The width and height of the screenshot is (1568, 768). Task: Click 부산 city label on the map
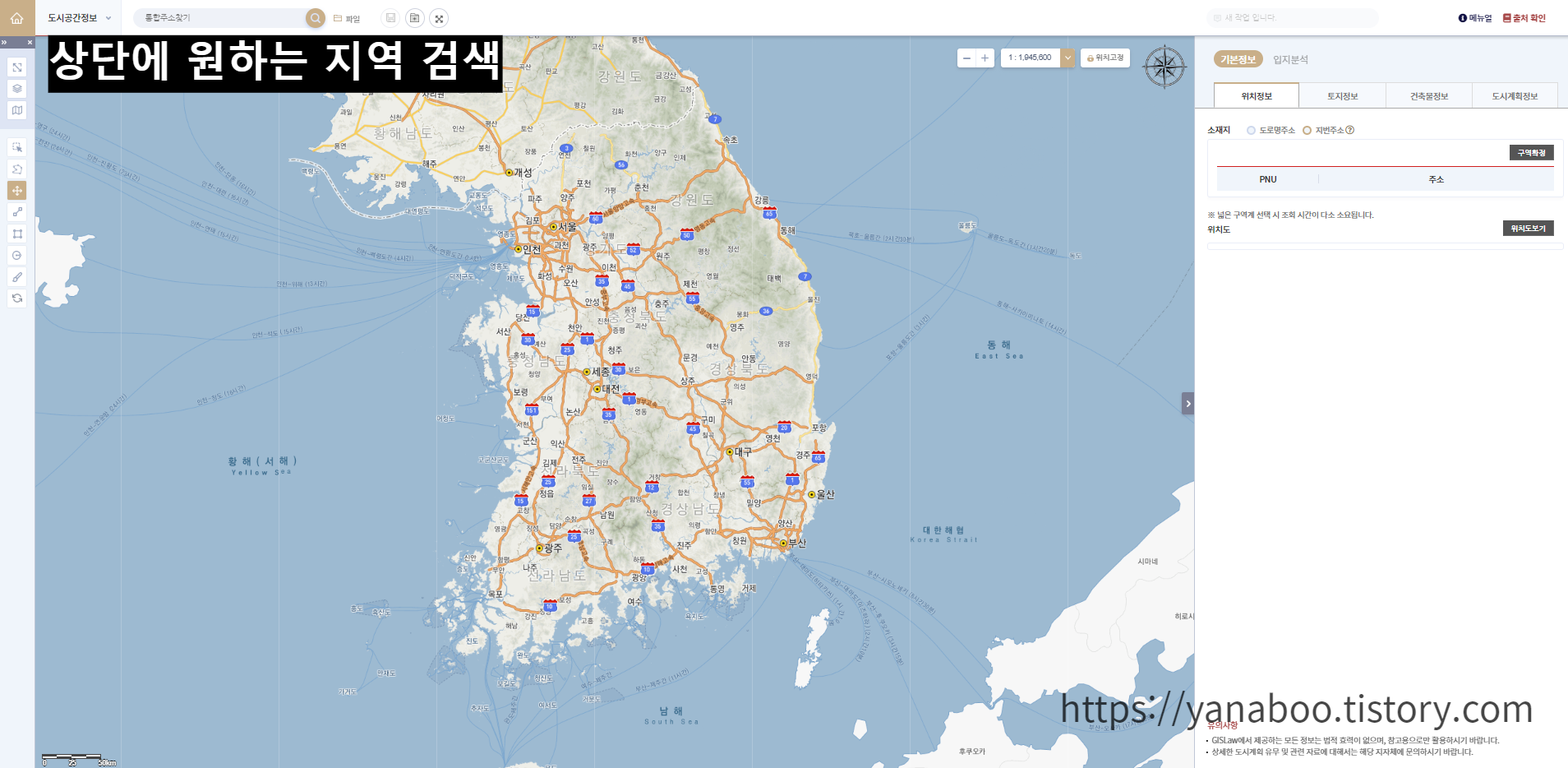pos(797,544)
